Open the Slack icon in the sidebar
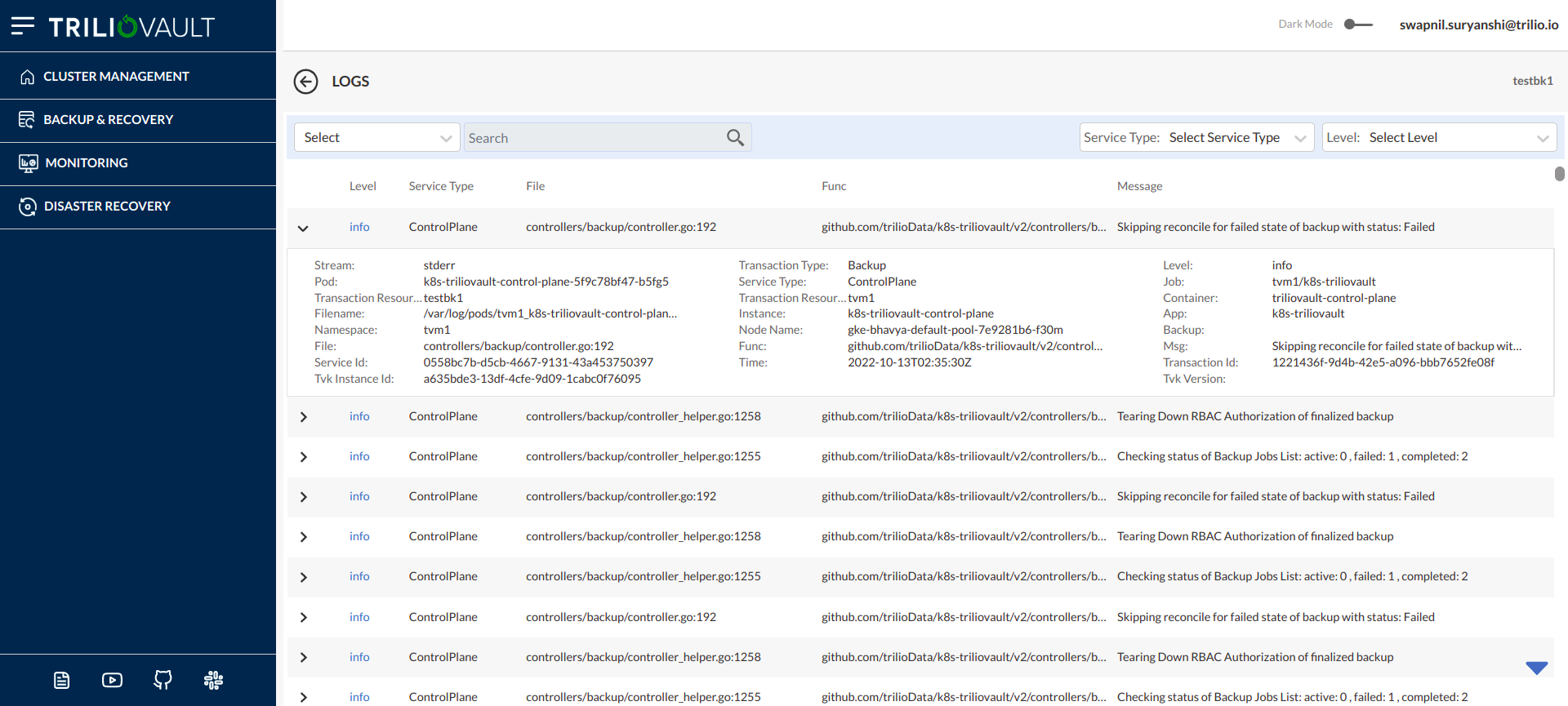 [214, 680]
